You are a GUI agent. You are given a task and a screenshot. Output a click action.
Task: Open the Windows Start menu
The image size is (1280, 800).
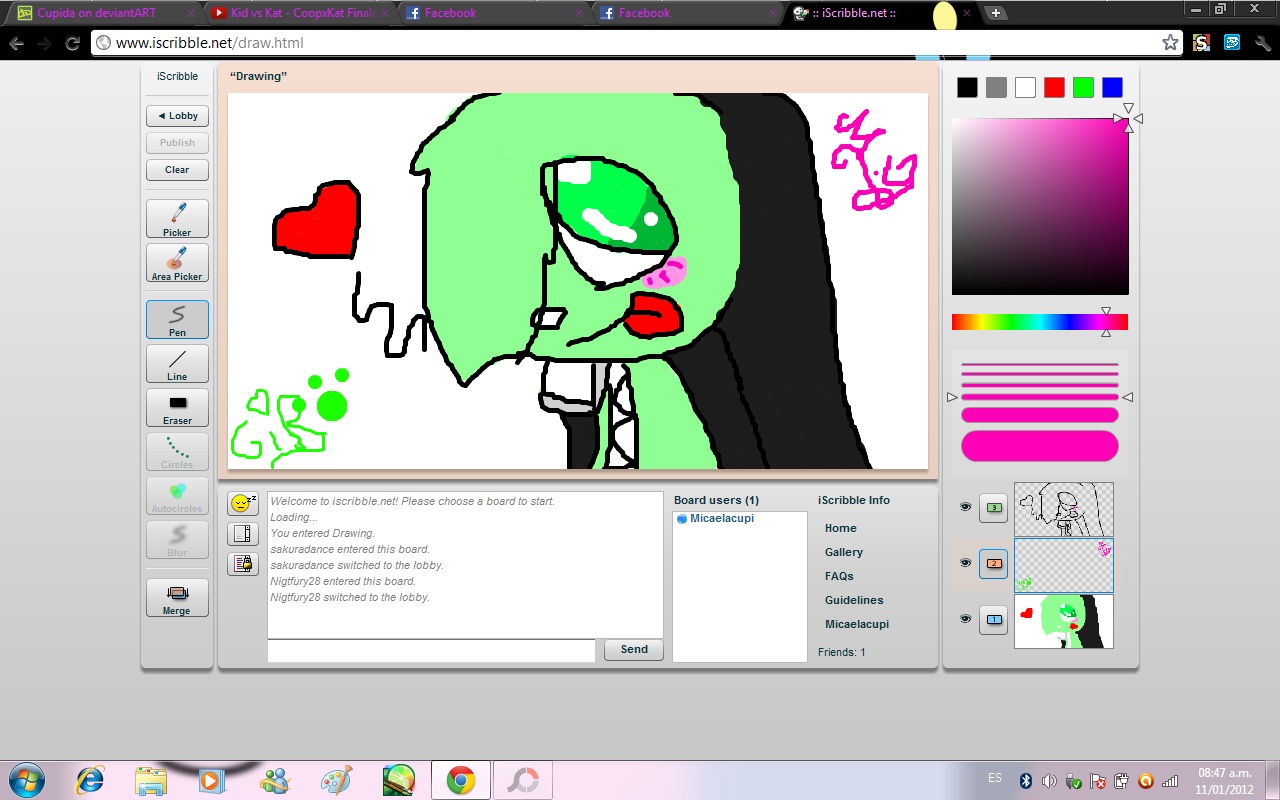tap(26, 780)
